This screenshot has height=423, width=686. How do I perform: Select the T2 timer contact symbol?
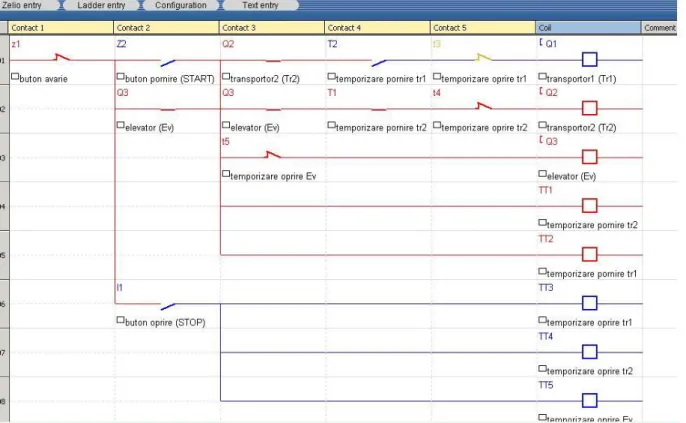pyautogui.click(x=379, y=63)
